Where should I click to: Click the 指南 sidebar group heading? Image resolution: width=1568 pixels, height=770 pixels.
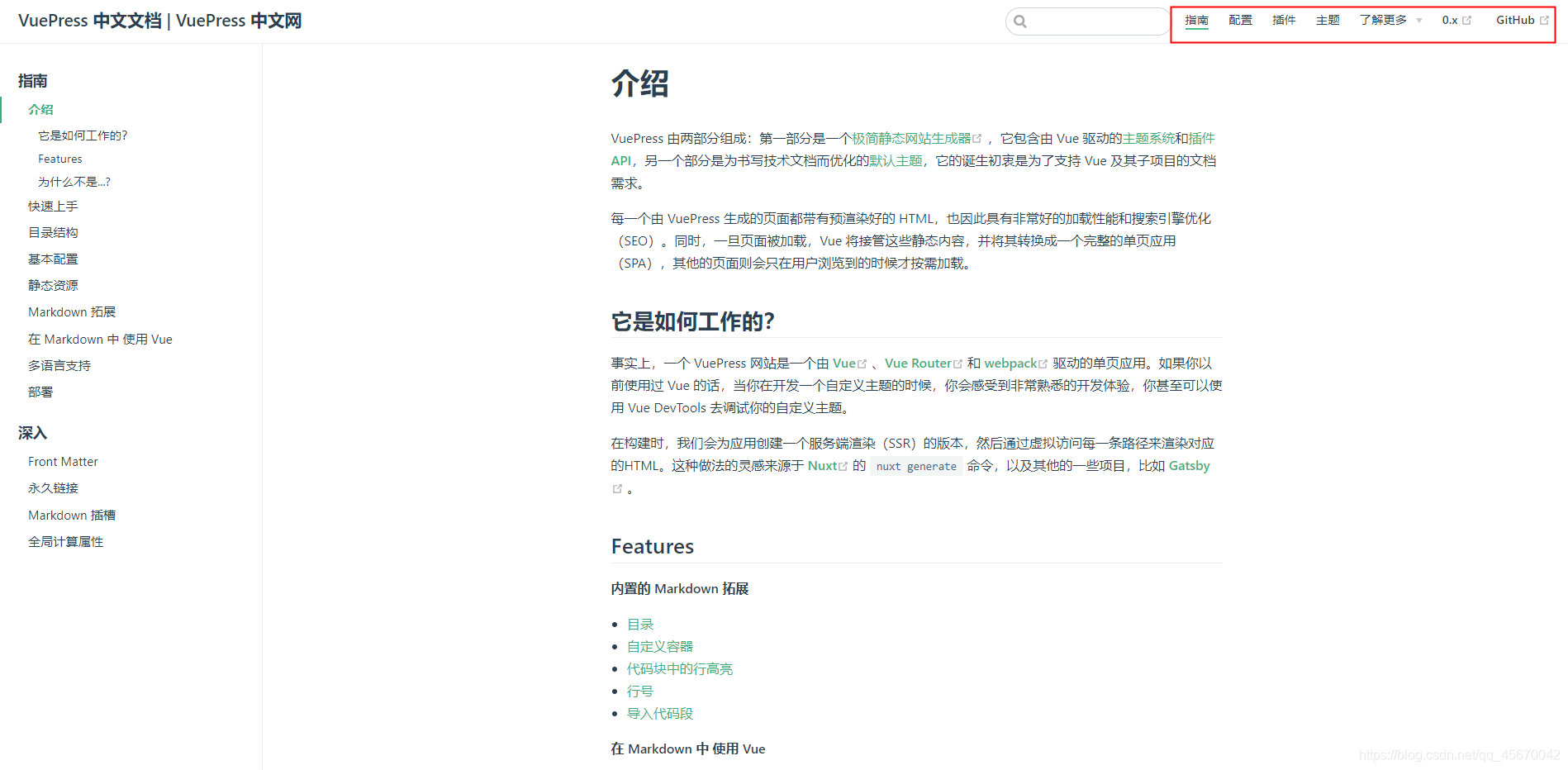coord(33,81)
